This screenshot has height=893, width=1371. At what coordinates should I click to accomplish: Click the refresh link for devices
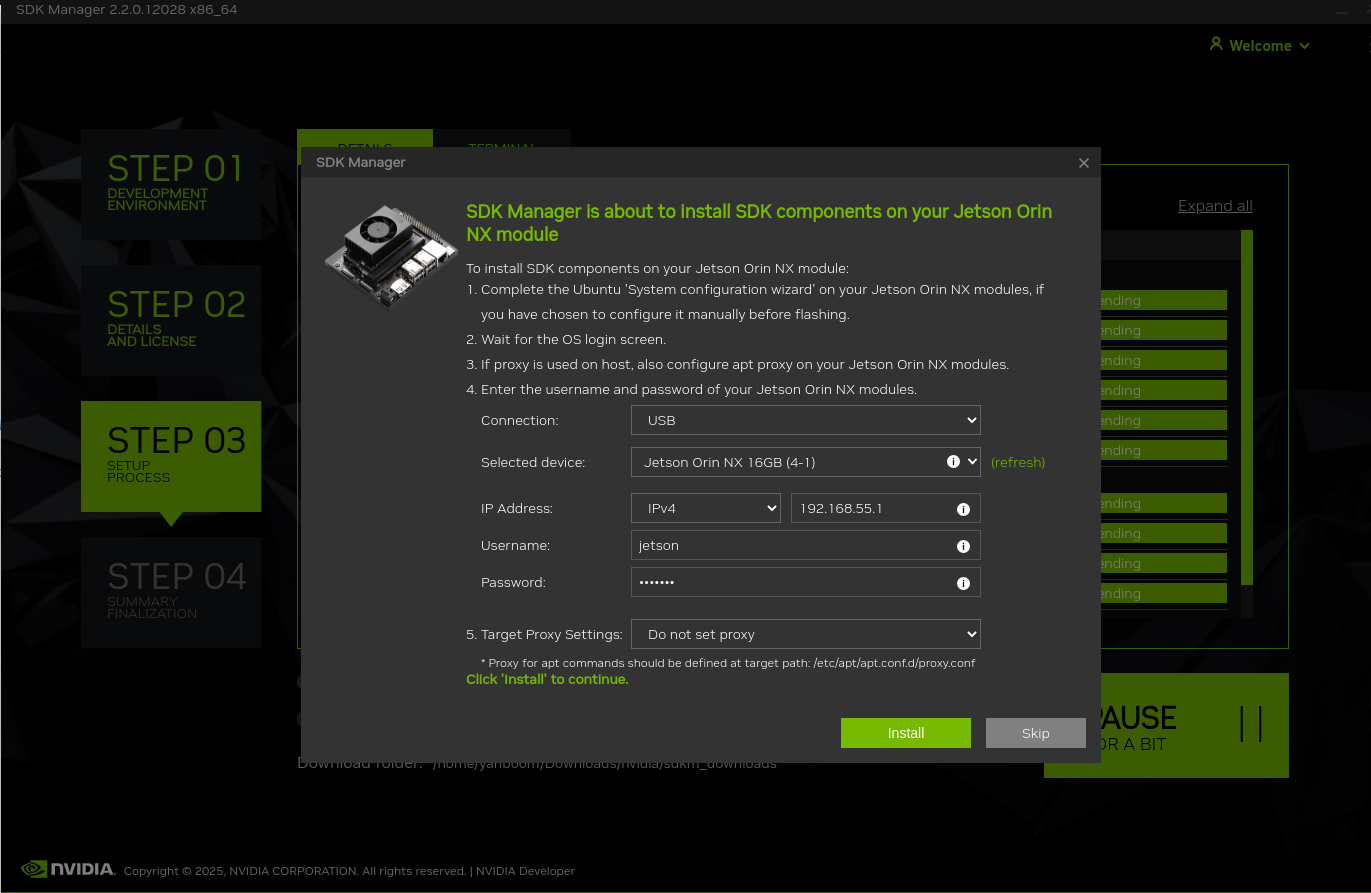tap(1017, 462)
